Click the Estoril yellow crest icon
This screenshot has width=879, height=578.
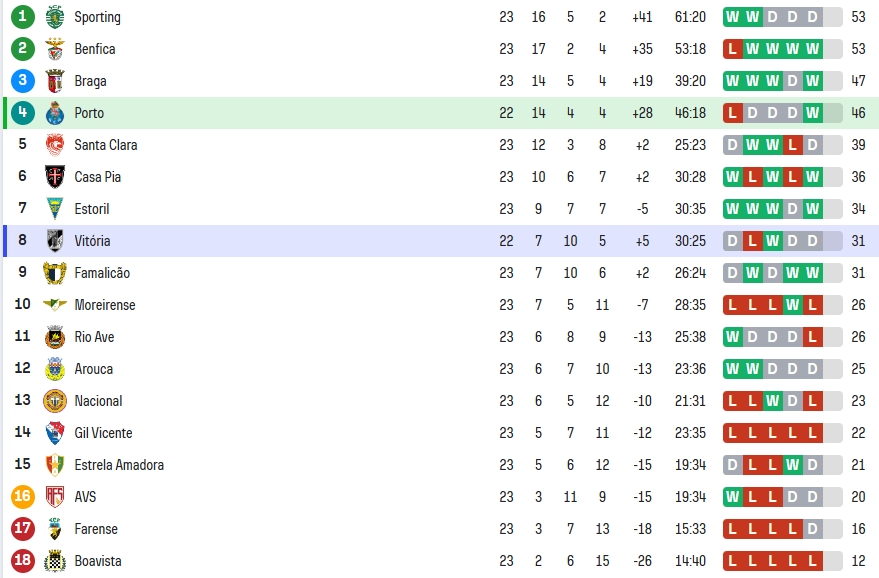coord(55,209)
